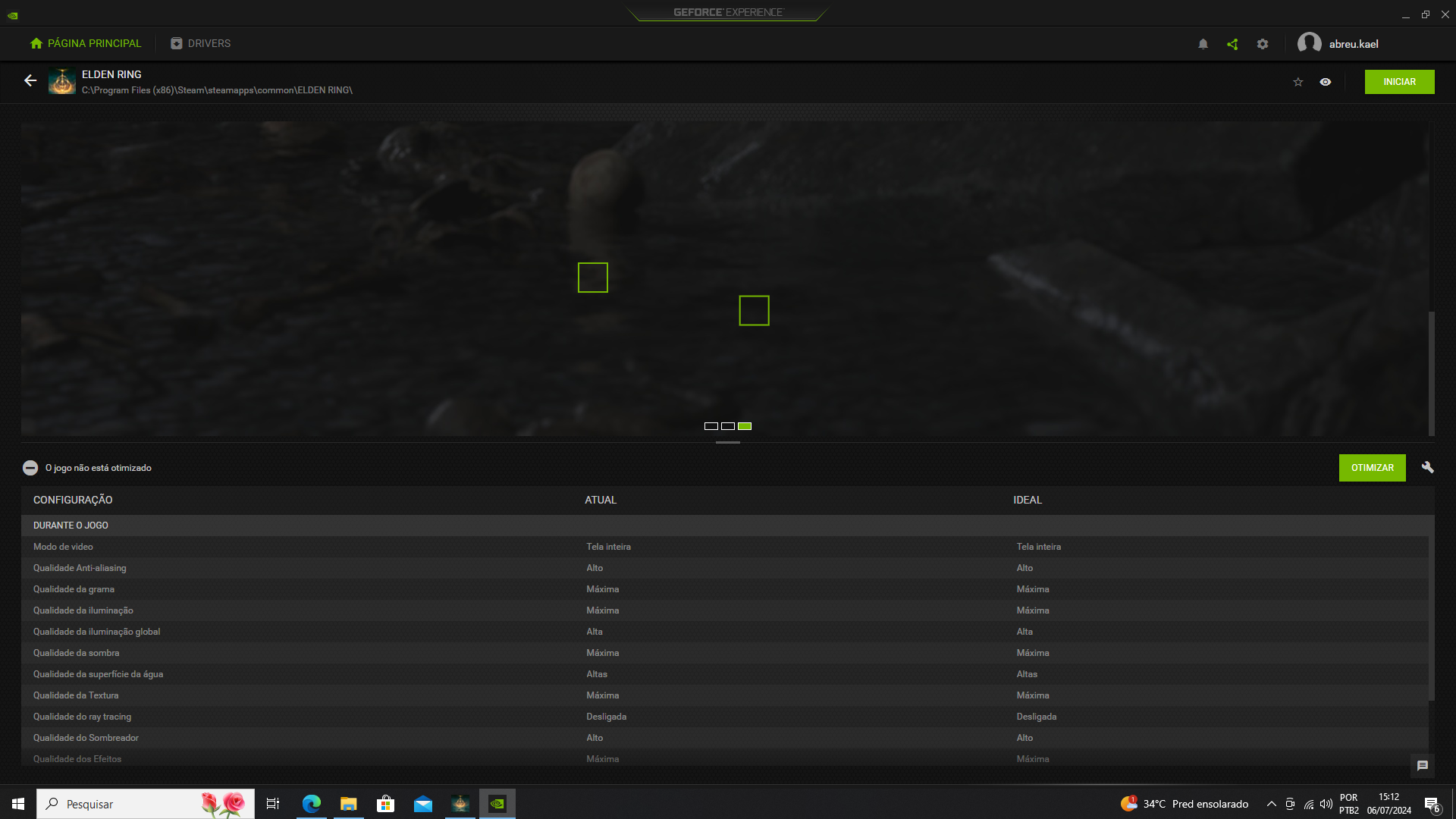This screenshot has width=1456, height=819.
Task: Toggle the eye visibility icon for game
Action: point(1326,82)
